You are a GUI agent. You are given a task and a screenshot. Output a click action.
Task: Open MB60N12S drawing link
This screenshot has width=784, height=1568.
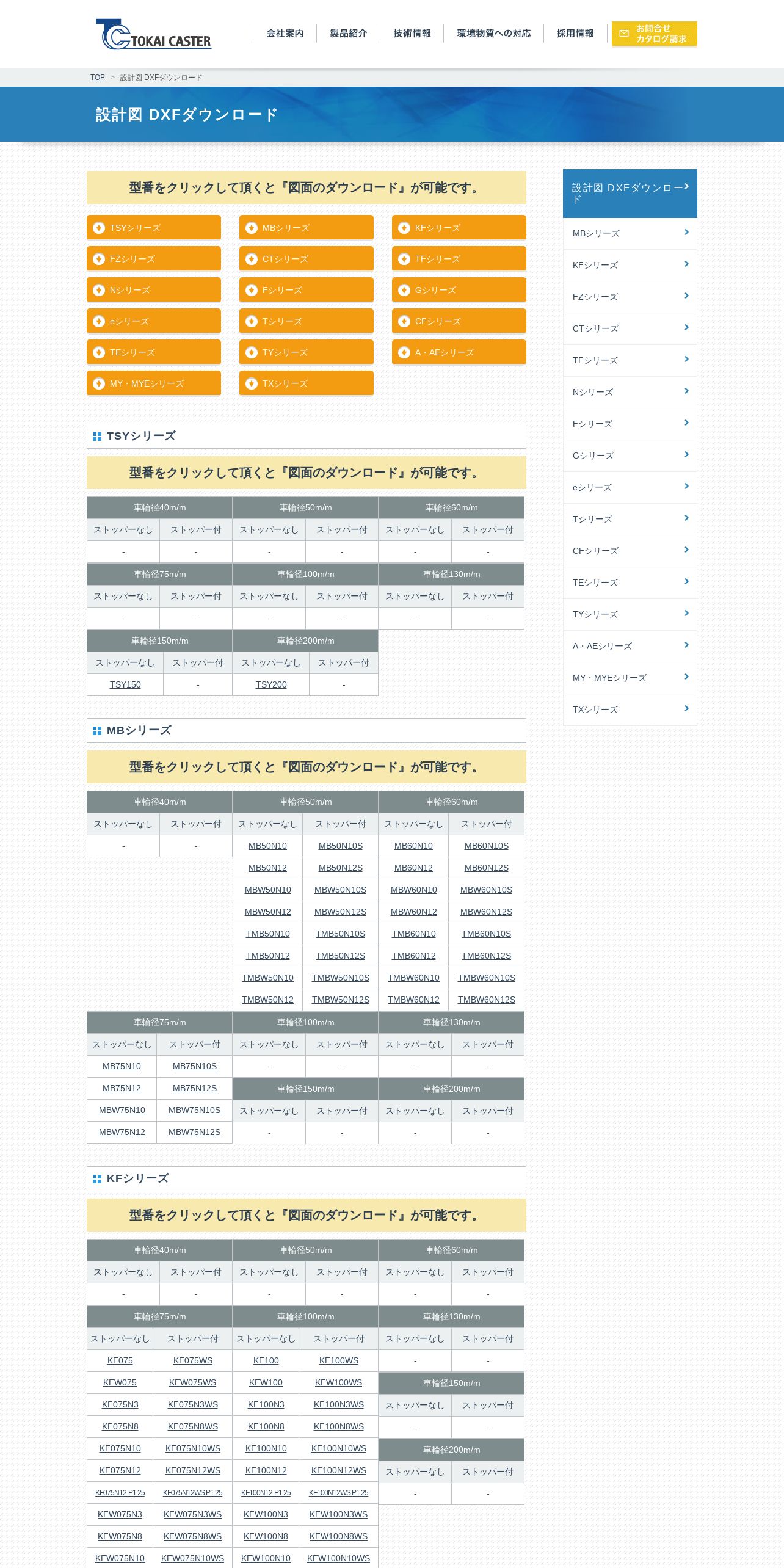click(x=487, y=868)
